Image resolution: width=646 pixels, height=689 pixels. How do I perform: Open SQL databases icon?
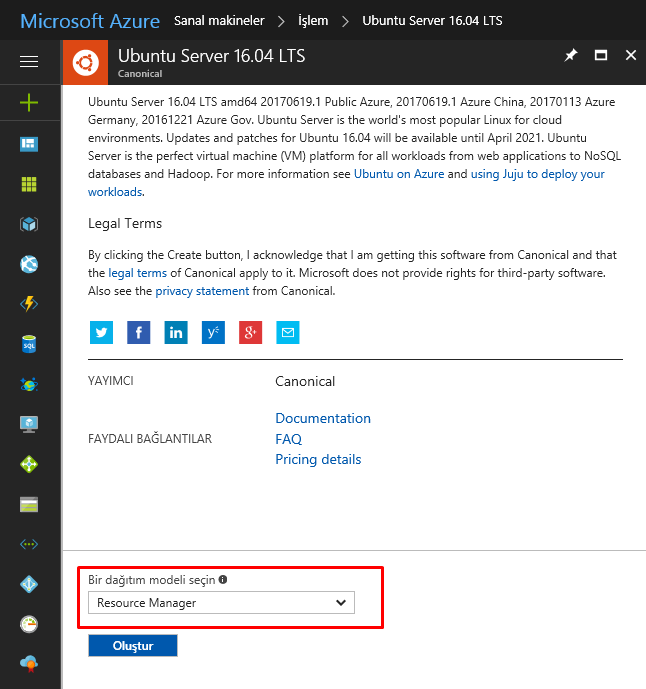(x=29, y=344)
